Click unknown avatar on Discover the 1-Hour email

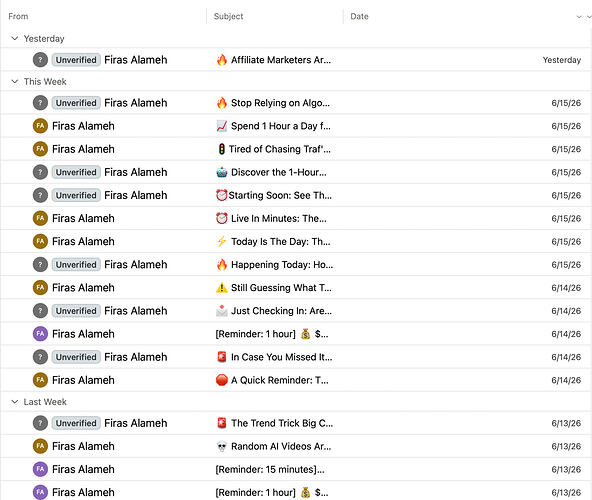(40, 172)
